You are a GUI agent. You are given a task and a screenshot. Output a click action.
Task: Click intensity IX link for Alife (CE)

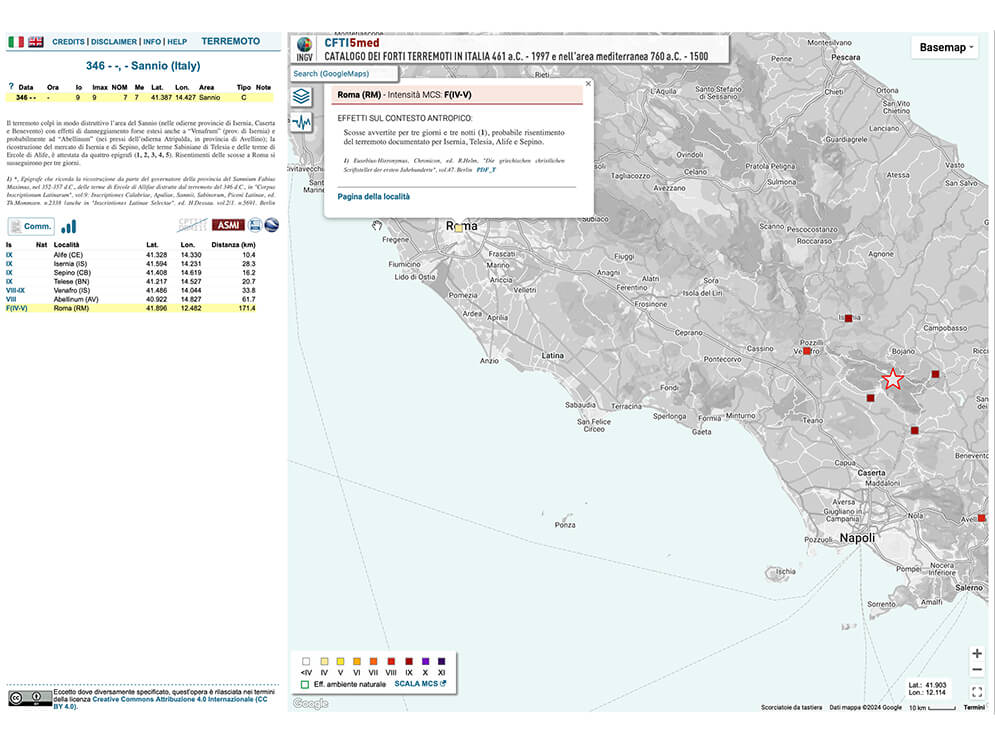coord(9,255)
